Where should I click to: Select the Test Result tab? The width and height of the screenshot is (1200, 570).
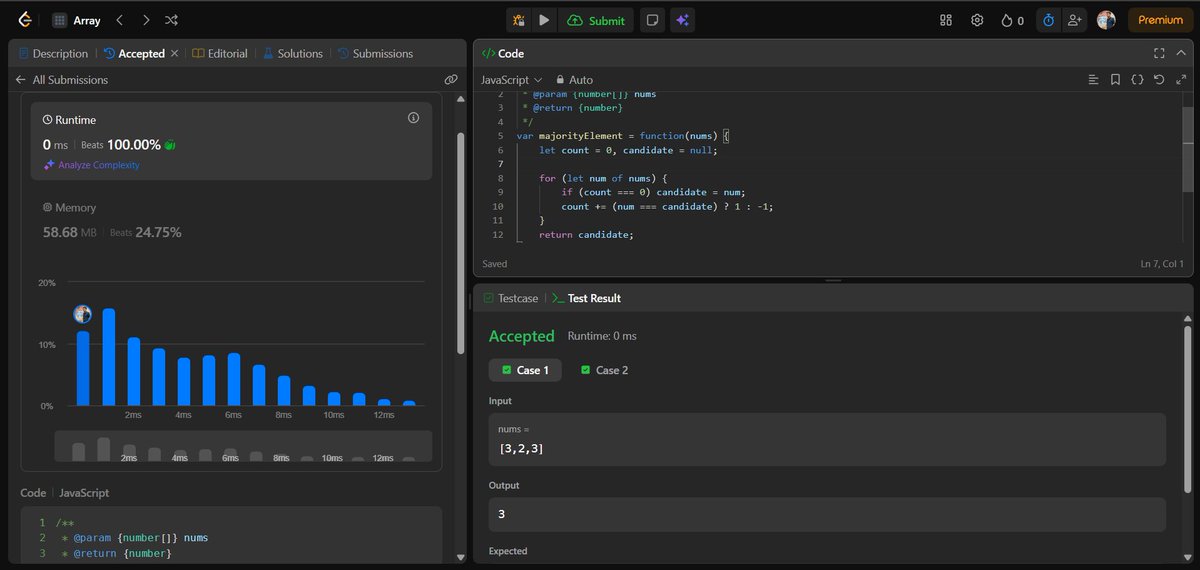tap(586, 298)
